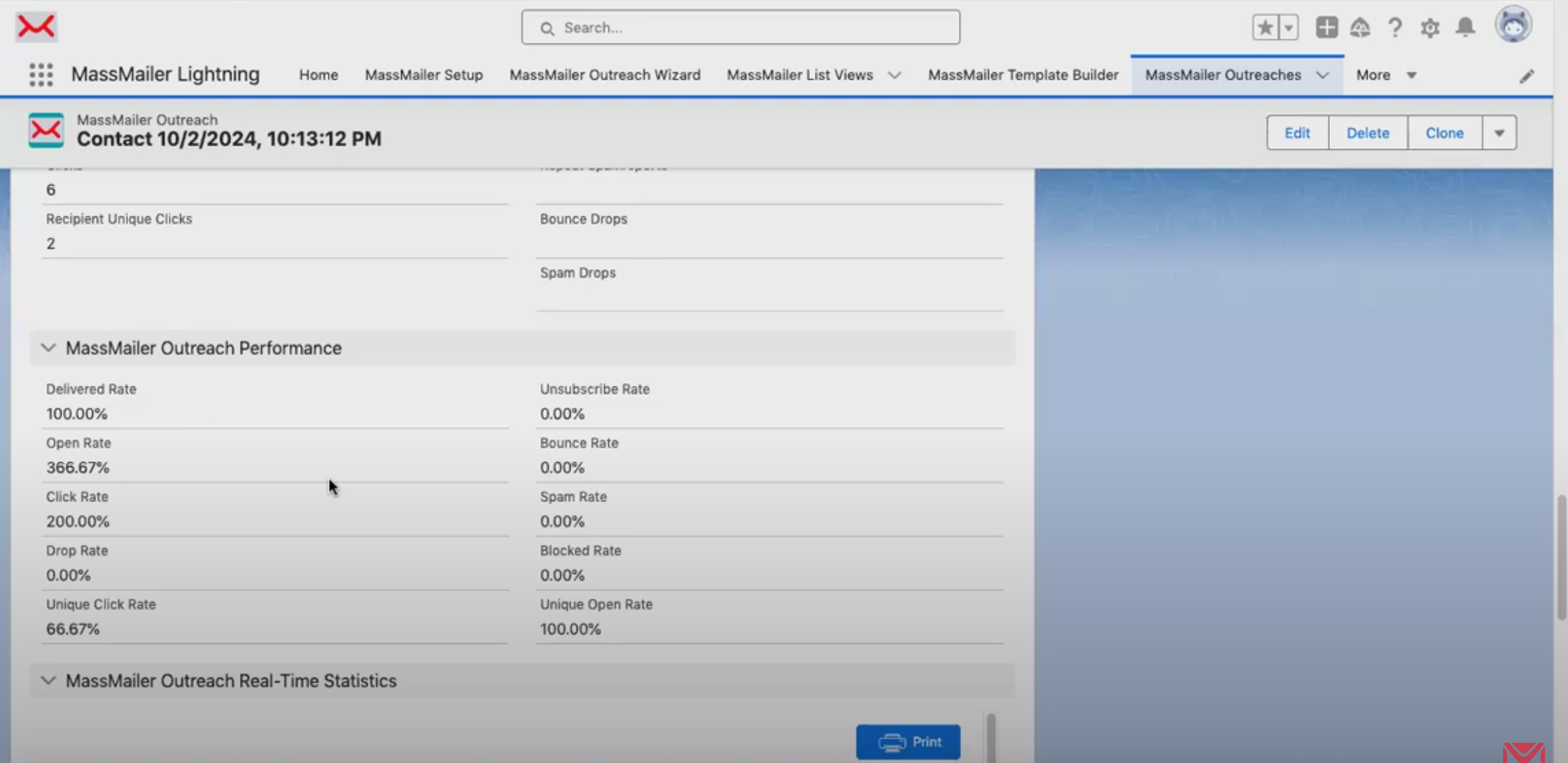Click the record title Contact 10/2/2024, 10:13:12 PM
The image size is (1568, 763).
(x=229, y=139)
